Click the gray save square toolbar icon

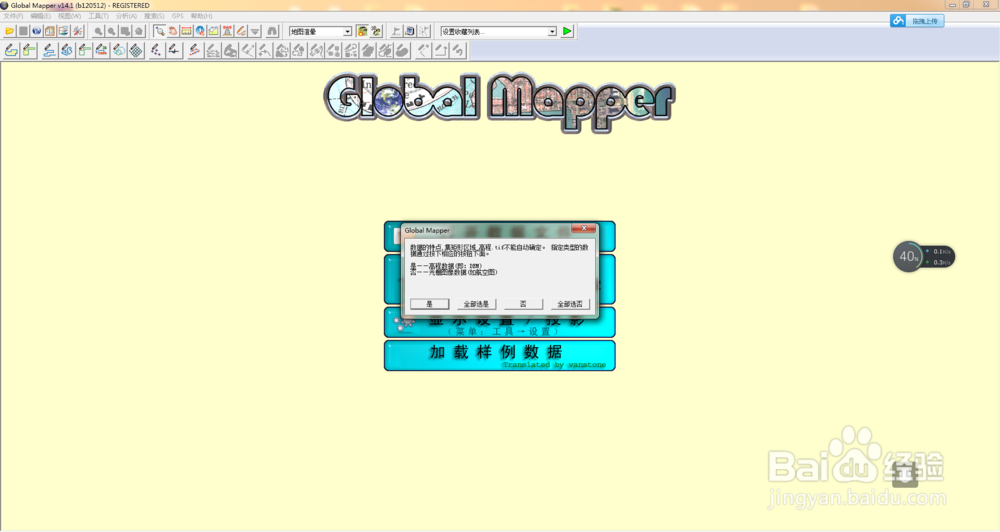pos(24,31)
